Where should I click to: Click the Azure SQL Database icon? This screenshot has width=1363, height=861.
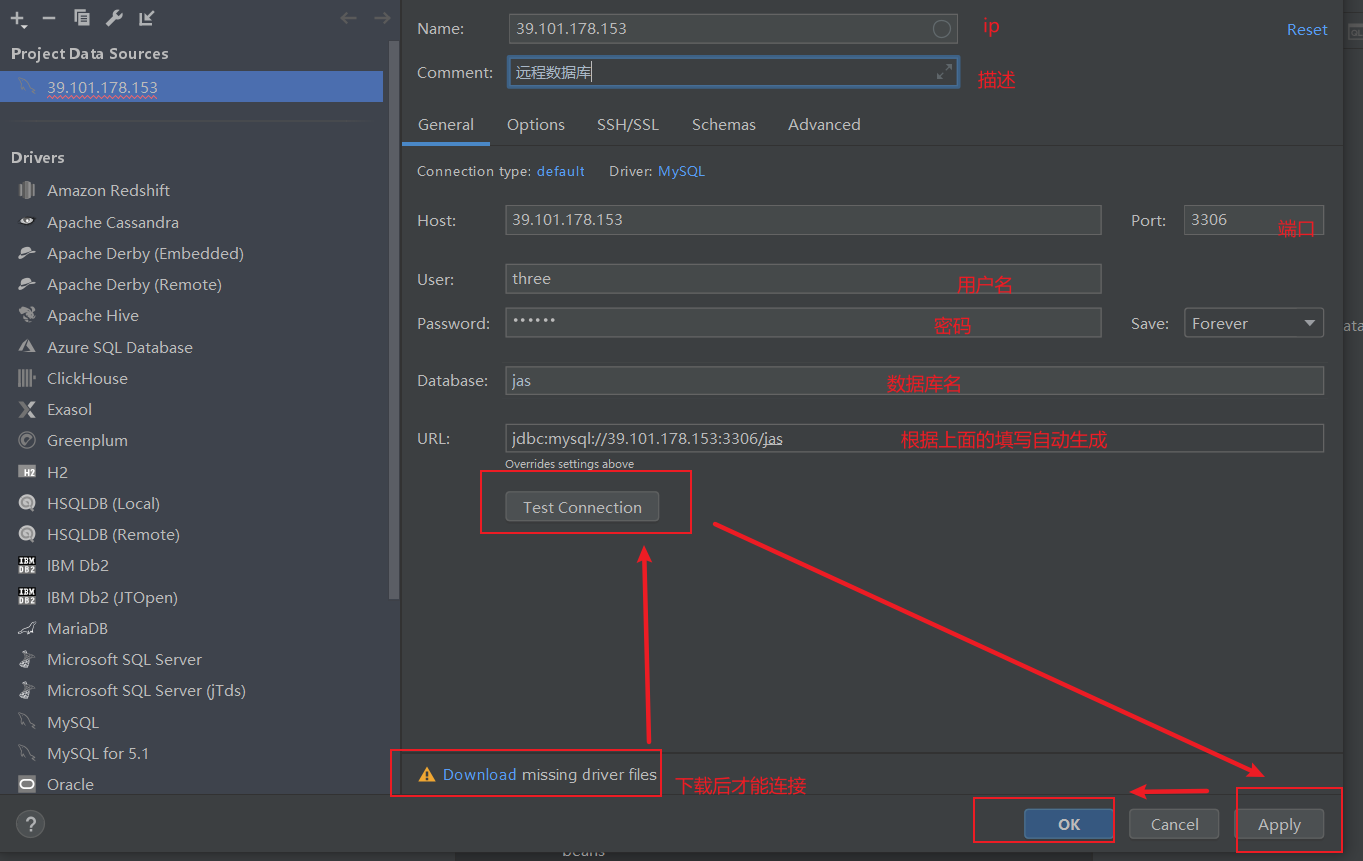pyautogui.click(x=27, y=347)
